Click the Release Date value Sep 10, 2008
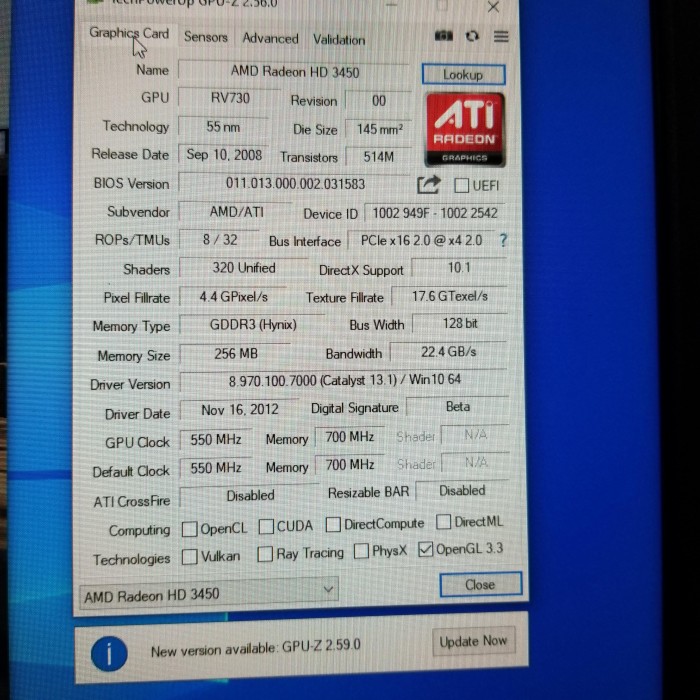The width and height of the screenshot is (700, 700). (x=224, y=155)
